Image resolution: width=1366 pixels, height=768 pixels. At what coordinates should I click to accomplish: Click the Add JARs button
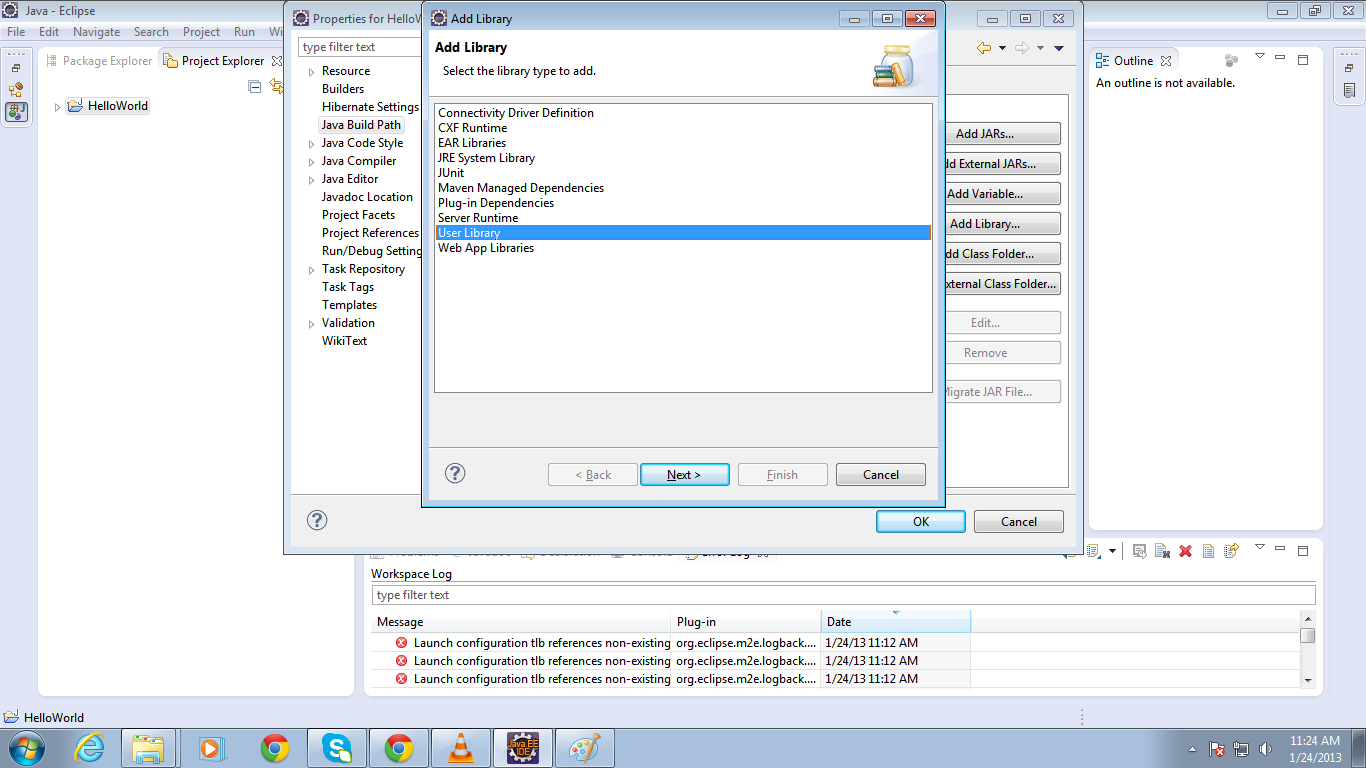click(x=985, y=134)
